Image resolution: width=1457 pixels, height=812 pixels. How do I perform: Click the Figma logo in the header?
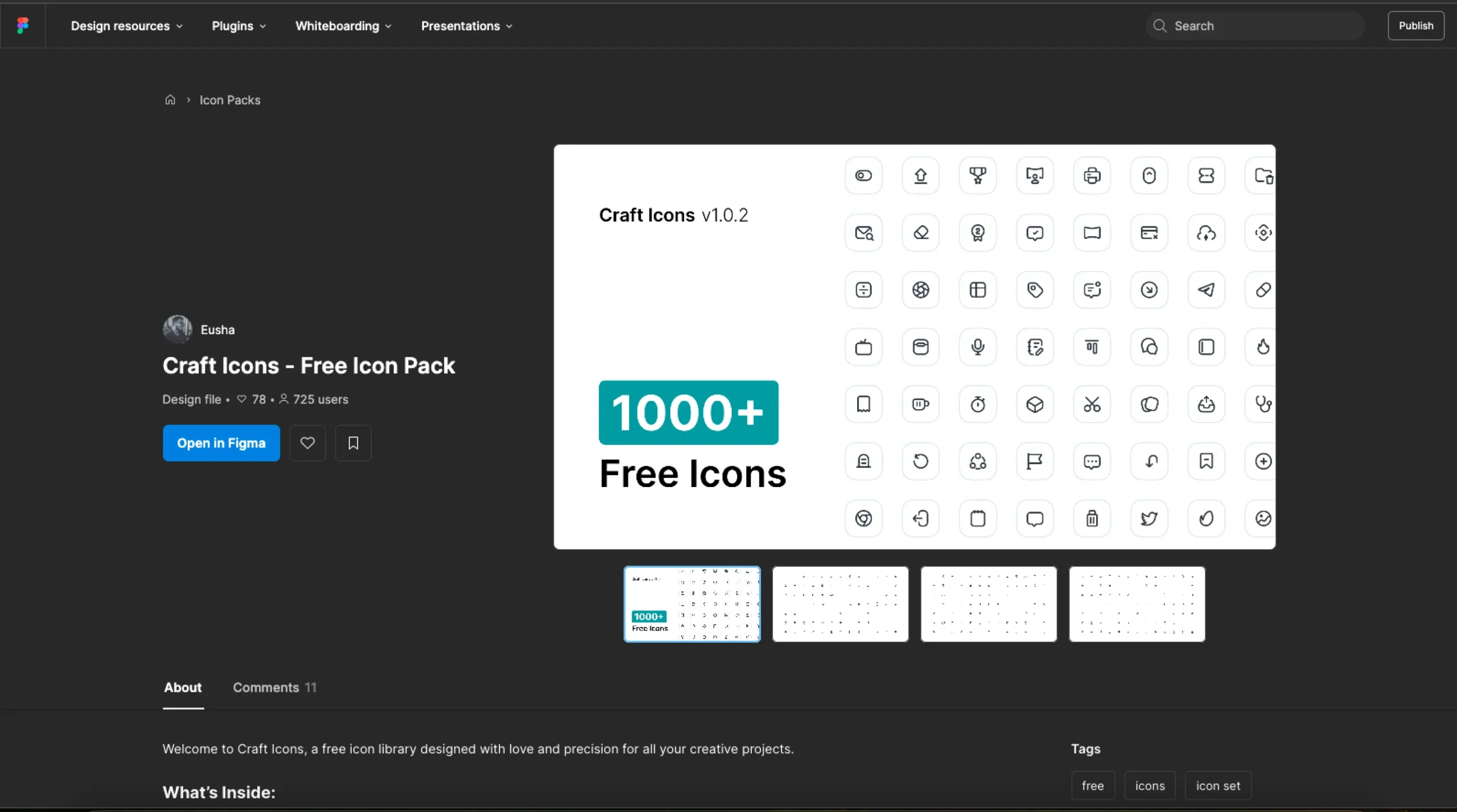[23, 26]
